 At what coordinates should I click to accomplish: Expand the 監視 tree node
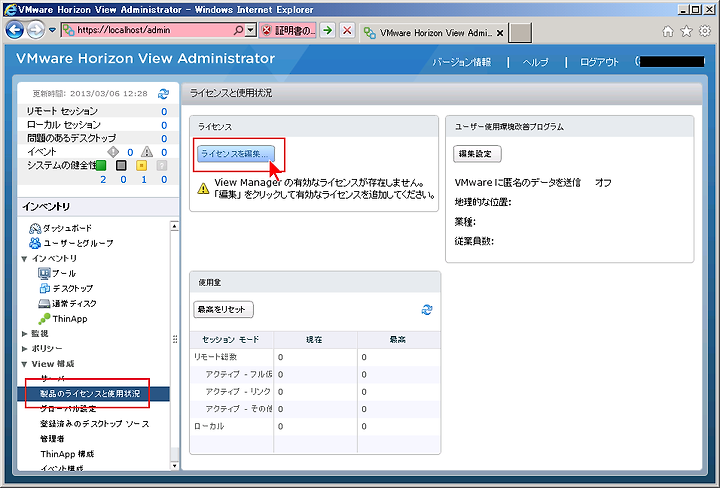pos(24,334)
